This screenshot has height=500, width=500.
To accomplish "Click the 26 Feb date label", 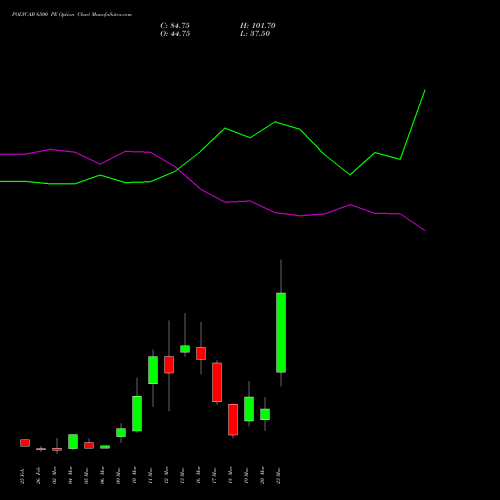I will pos(38,476).
